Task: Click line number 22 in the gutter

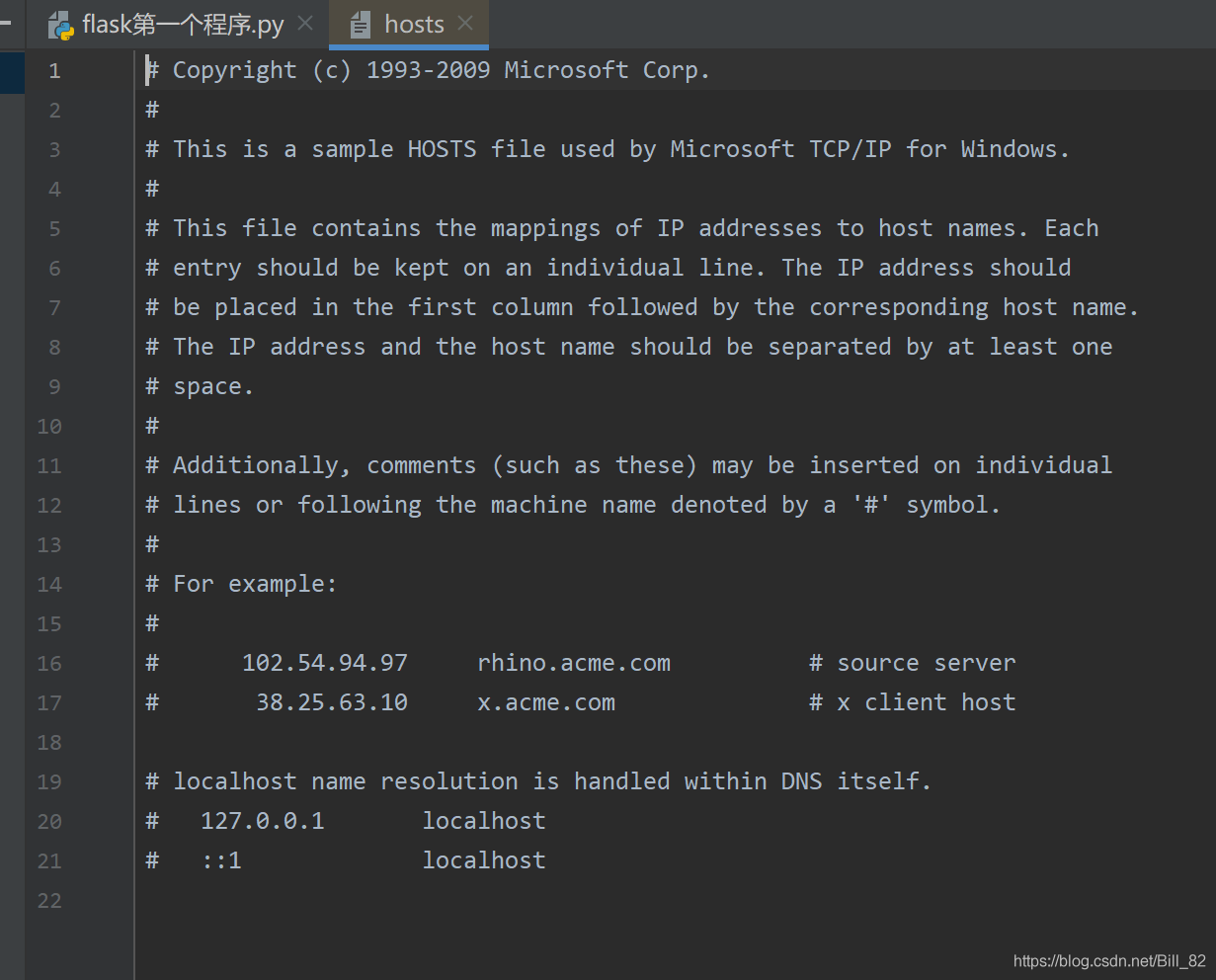Action: (49, 900)
